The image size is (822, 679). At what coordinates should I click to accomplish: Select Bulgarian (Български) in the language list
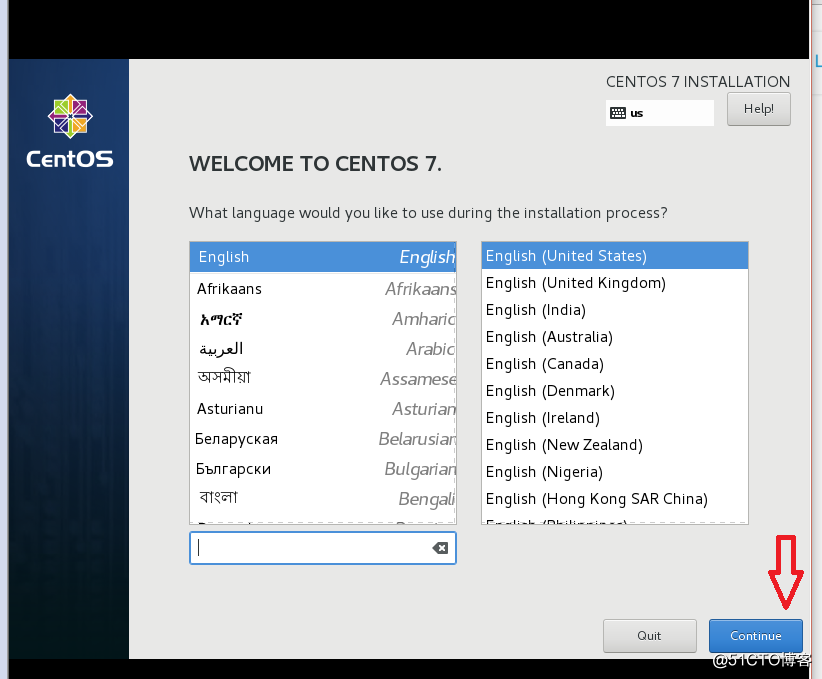(x=323, y=469)
